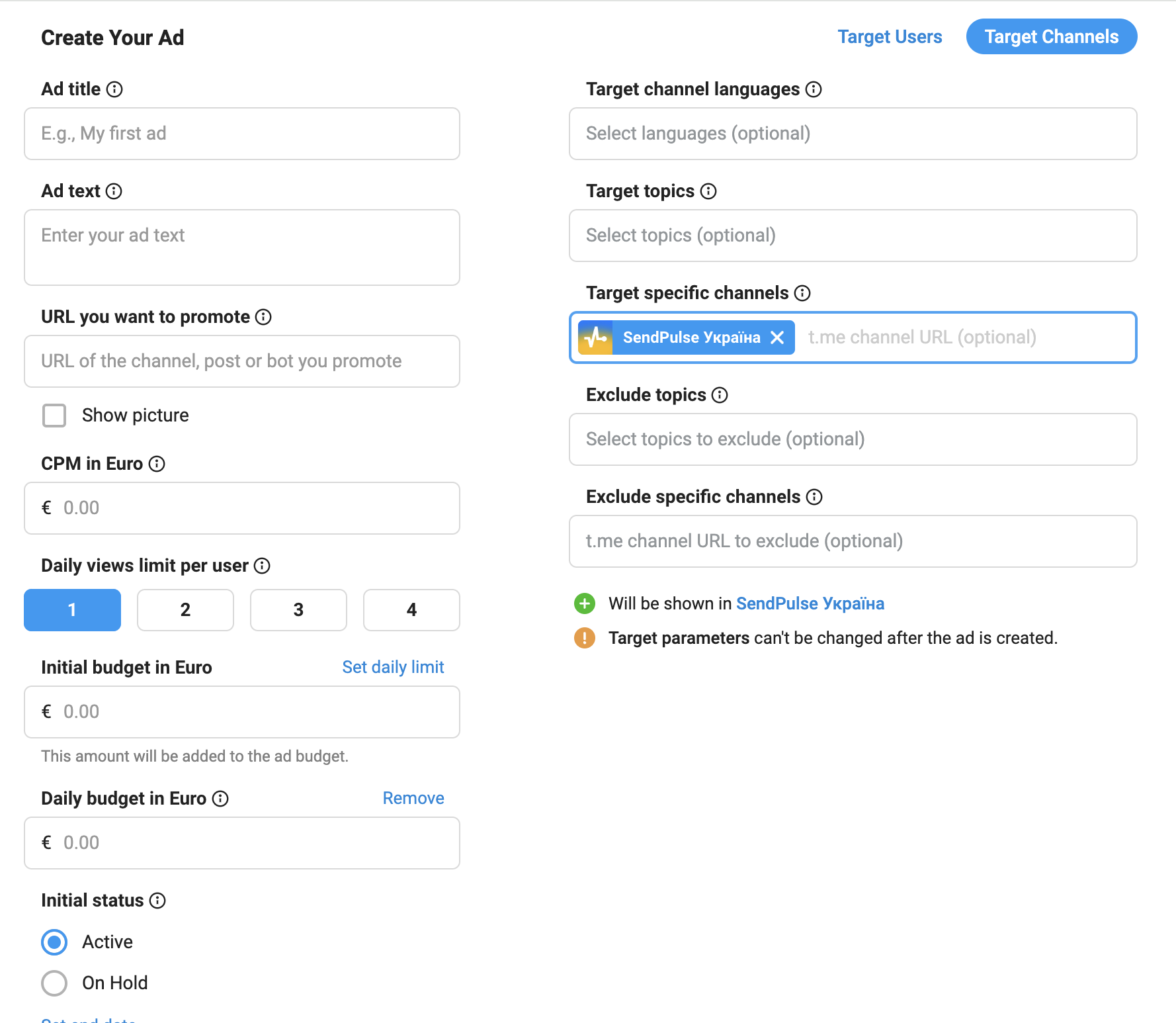Click the t.me channel URL to exclude field
Screen dimensions: 1176x1023
853,541
